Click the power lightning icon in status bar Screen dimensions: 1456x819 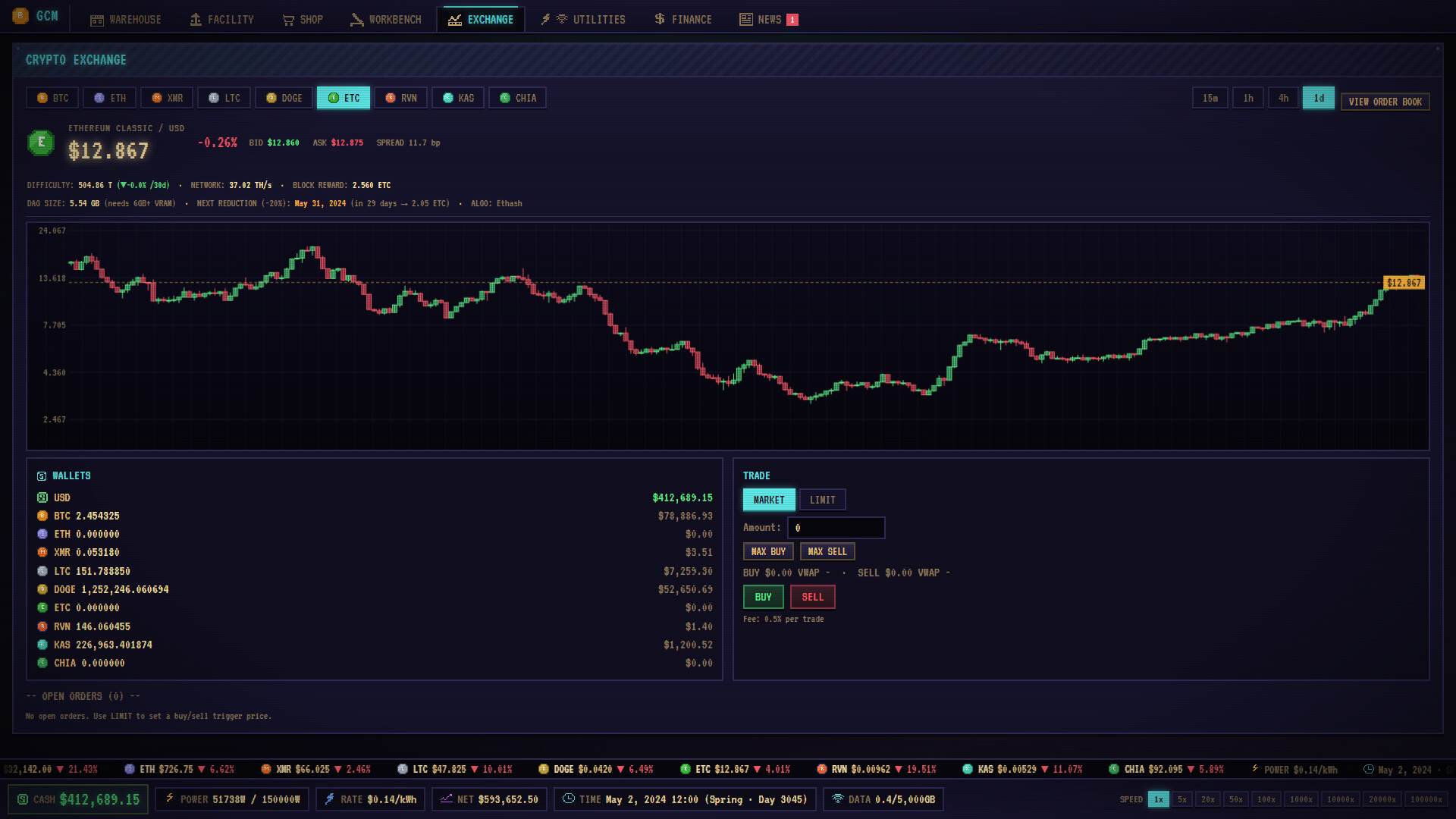[170, 799]
